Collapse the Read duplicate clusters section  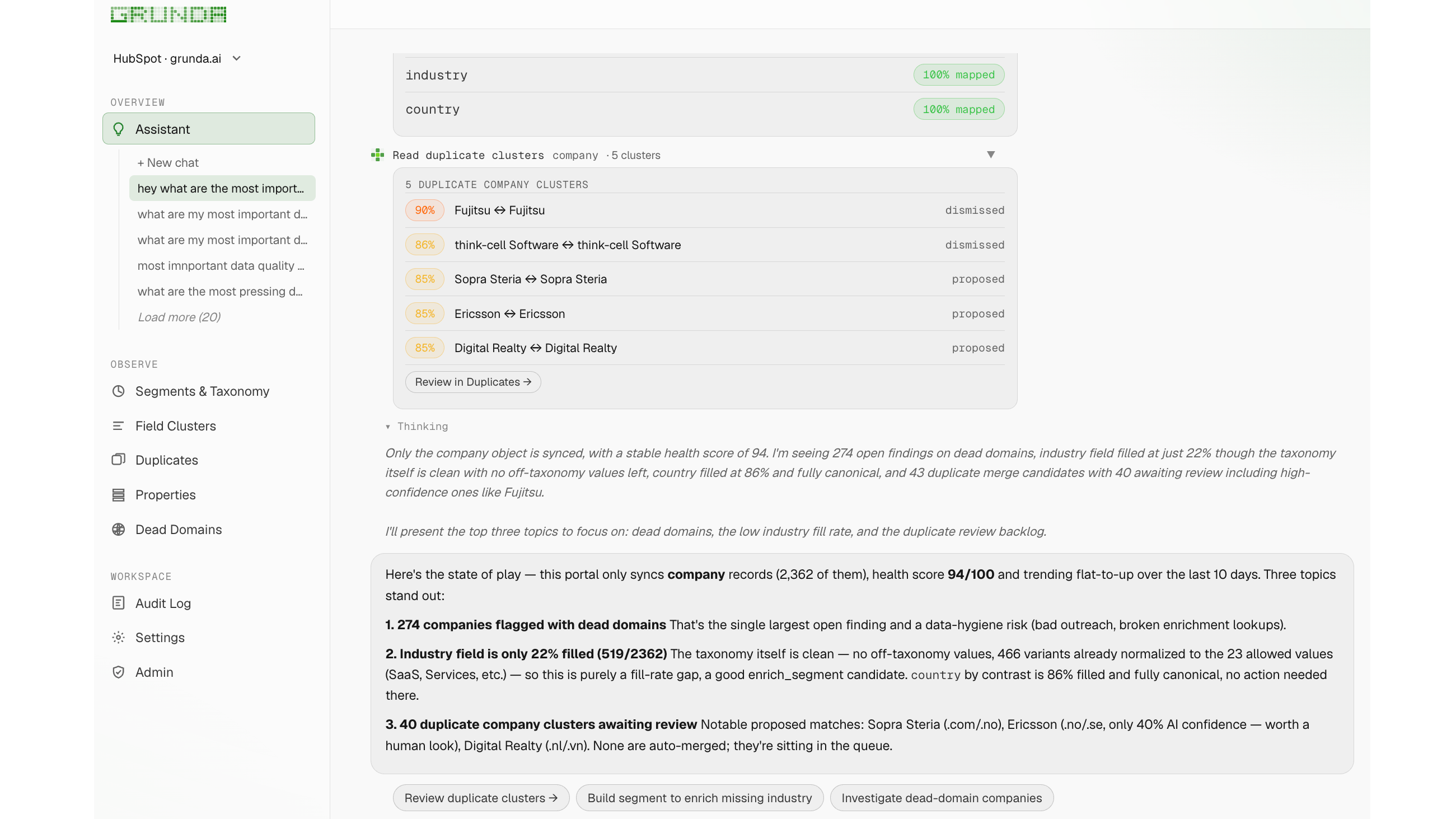[x=990, y=155]
